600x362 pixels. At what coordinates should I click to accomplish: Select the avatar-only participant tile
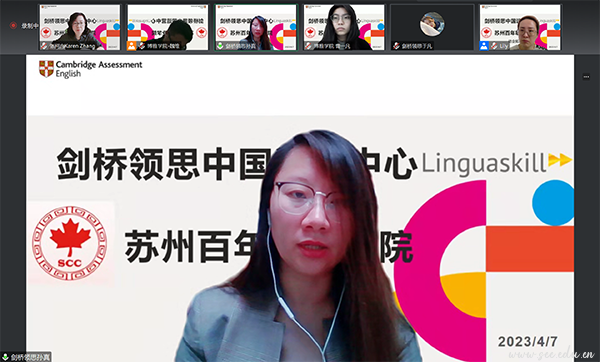pyautogui.click(x=432, y=27)
